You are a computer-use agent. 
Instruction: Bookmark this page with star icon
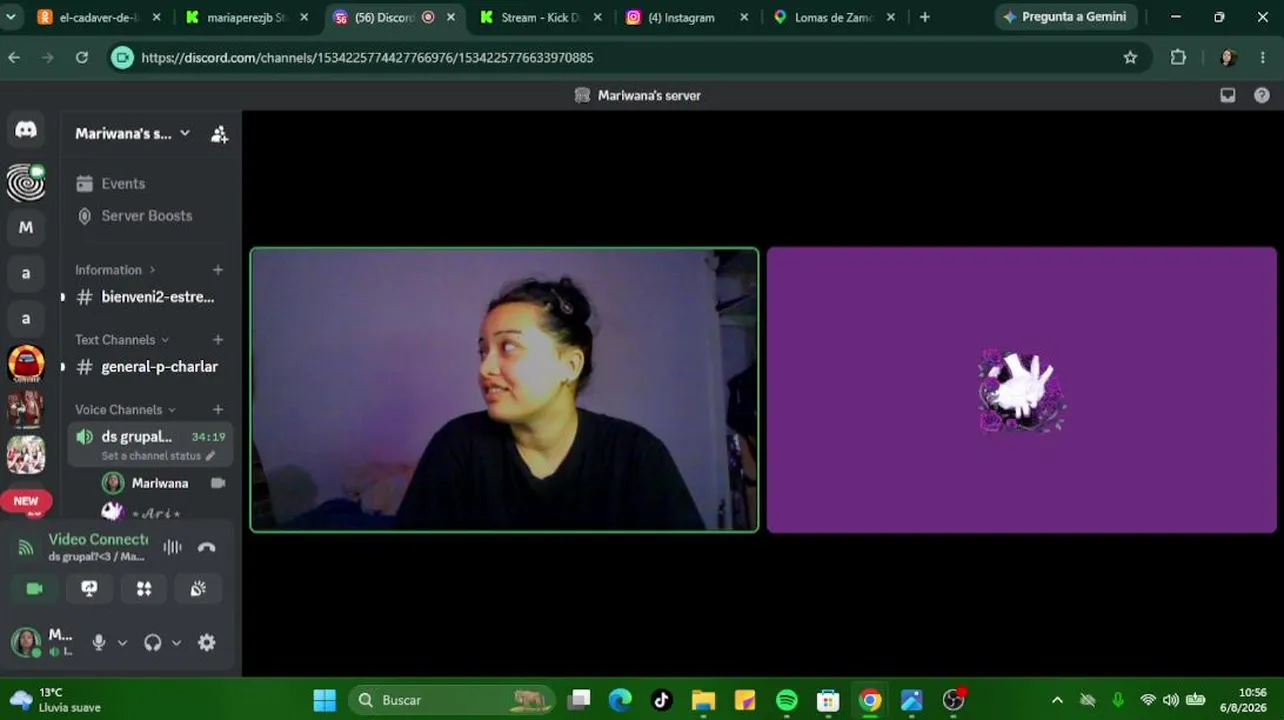click(1130, 58)
